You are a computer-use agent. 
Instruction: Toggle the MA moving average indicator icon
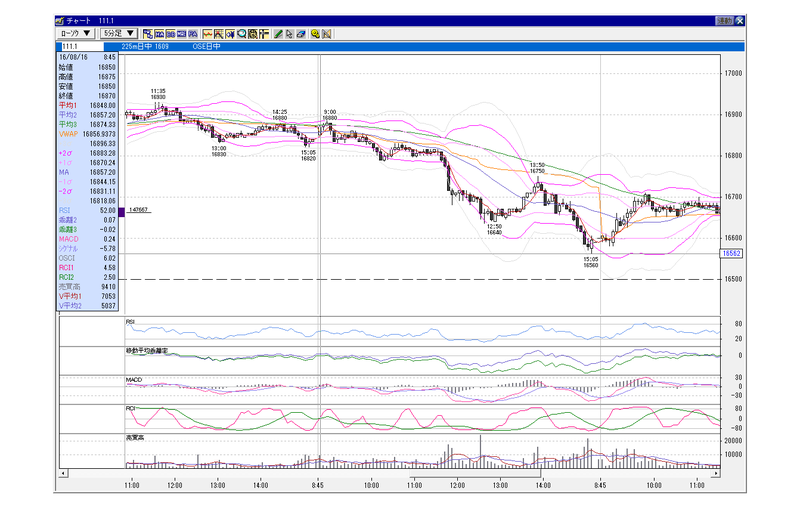pos(159,34)
